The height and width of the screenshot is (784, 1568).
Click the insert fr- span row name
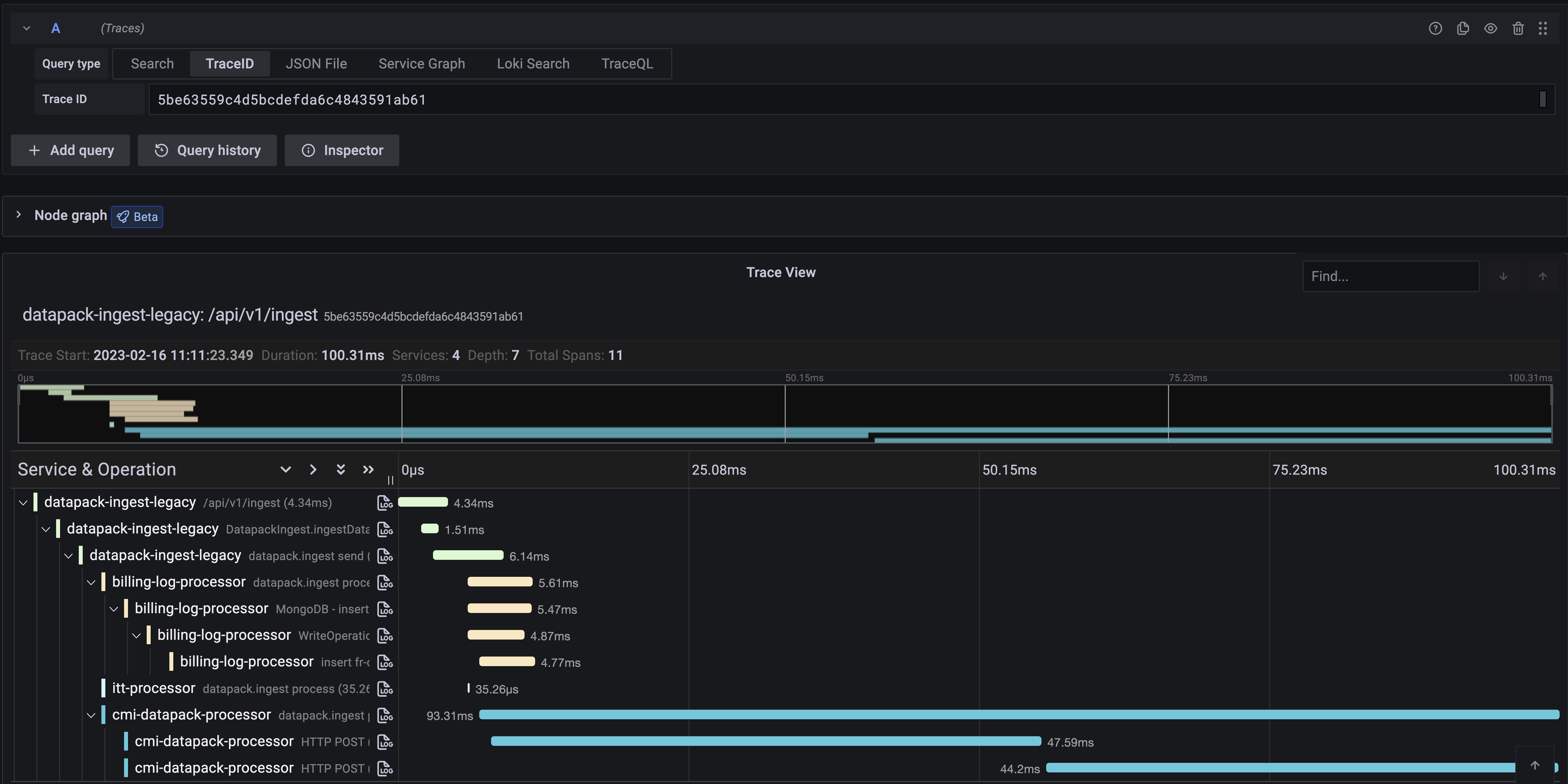(x=246, y=662)
